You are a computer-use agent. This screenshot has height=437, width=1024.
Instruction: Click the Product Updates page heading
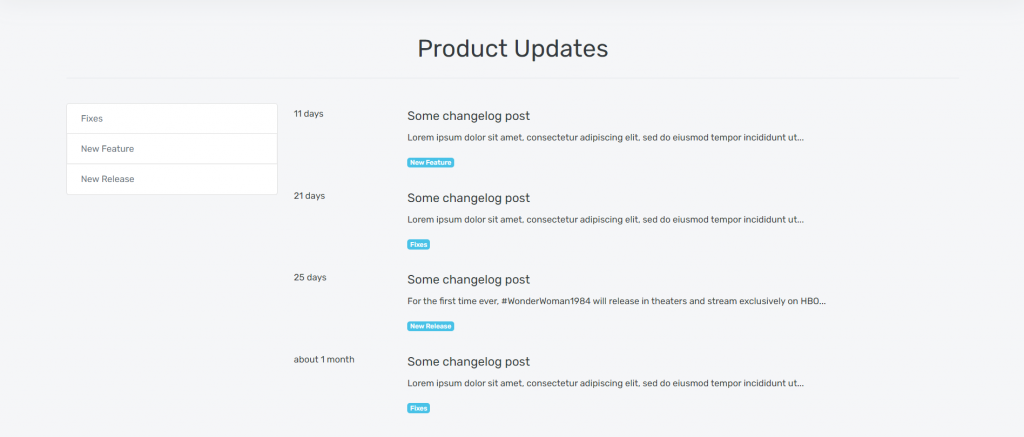(x=513, y=49)
